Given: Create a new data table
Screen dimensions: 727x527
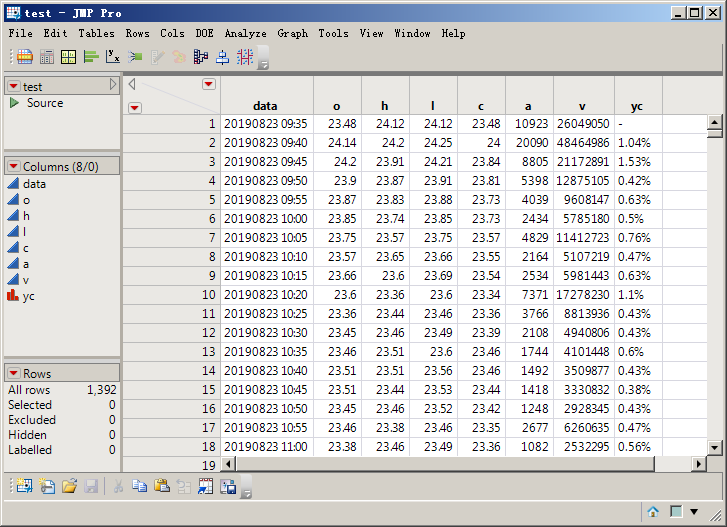Looking at the screenshot, I should (x=25, y=486).
